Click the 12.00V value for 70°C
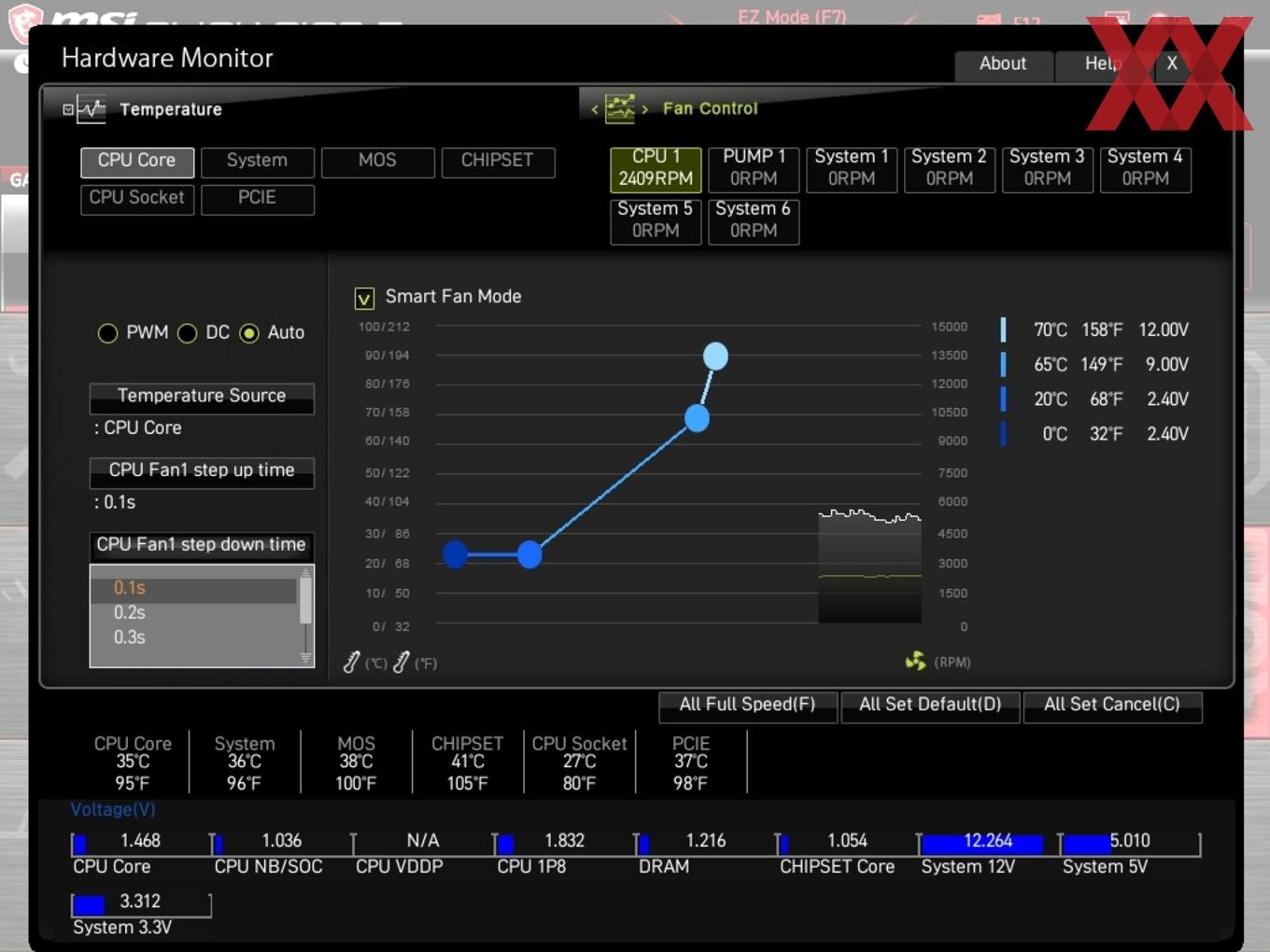 1164,330
